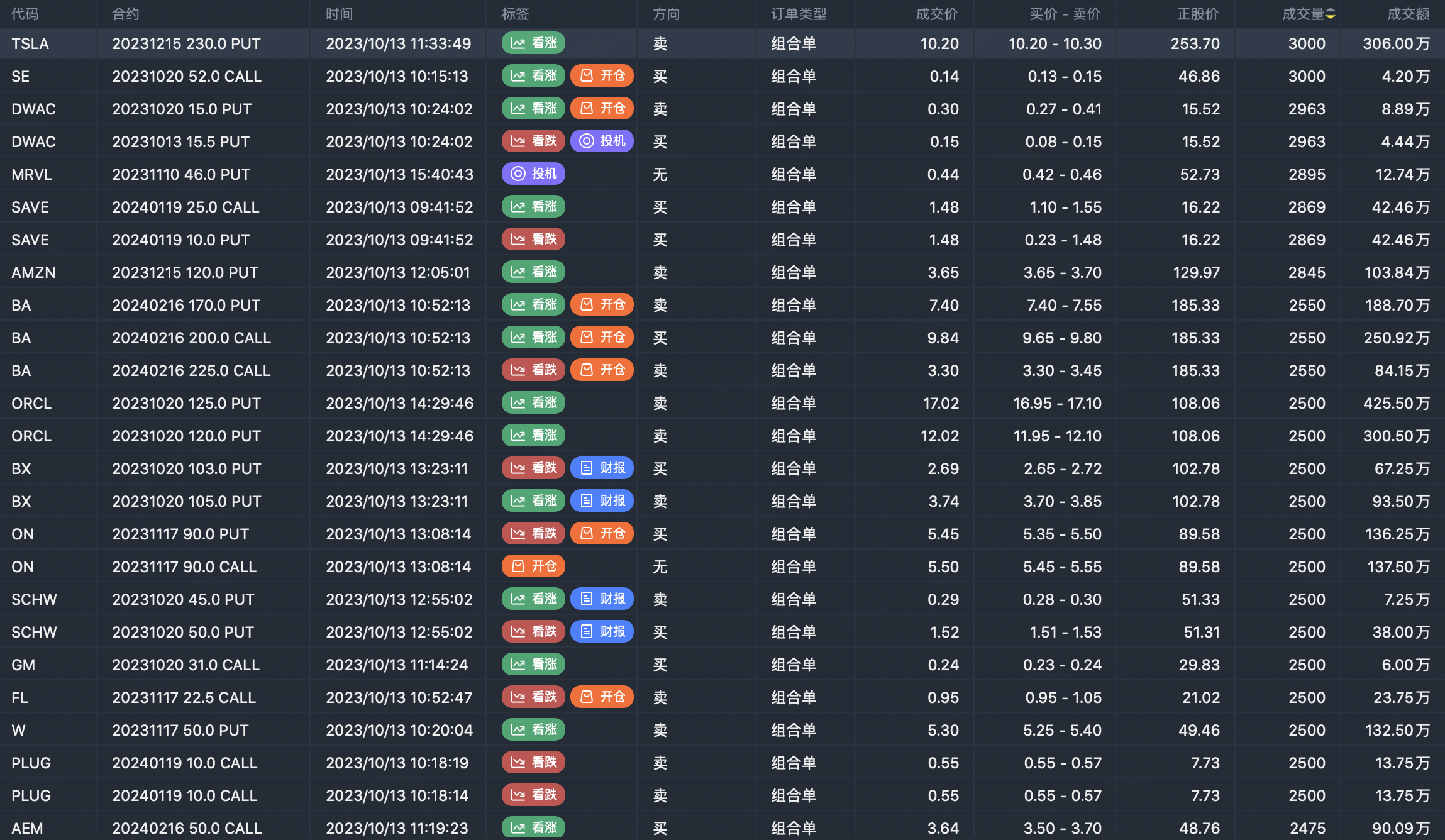Click 开仓 tag on BA 170.0 PUT row

pyautogui.click(x=602, y=305)
